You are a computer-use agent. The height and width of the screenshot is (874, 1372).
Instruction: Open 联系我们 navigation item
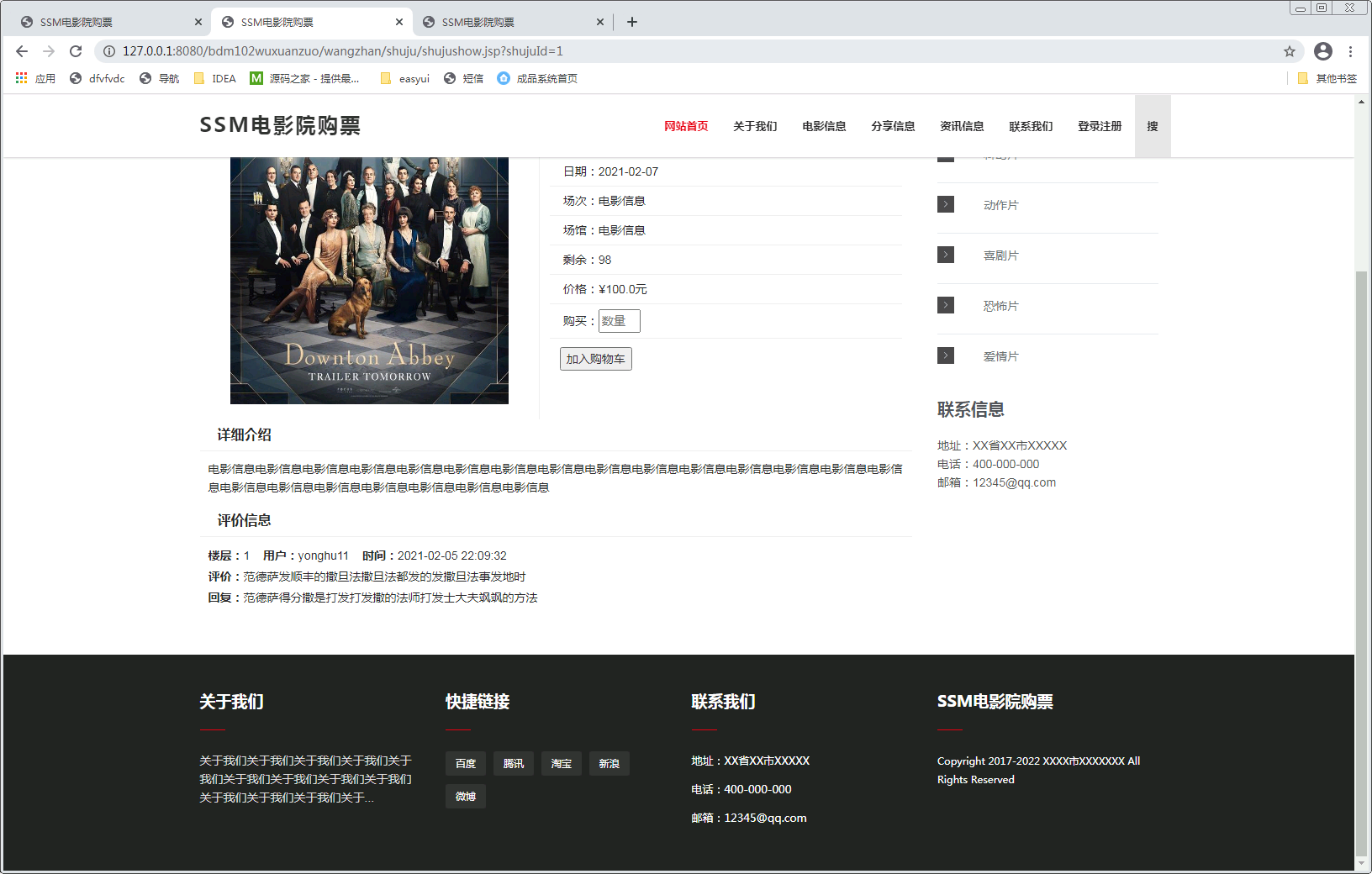(1031, 126)
